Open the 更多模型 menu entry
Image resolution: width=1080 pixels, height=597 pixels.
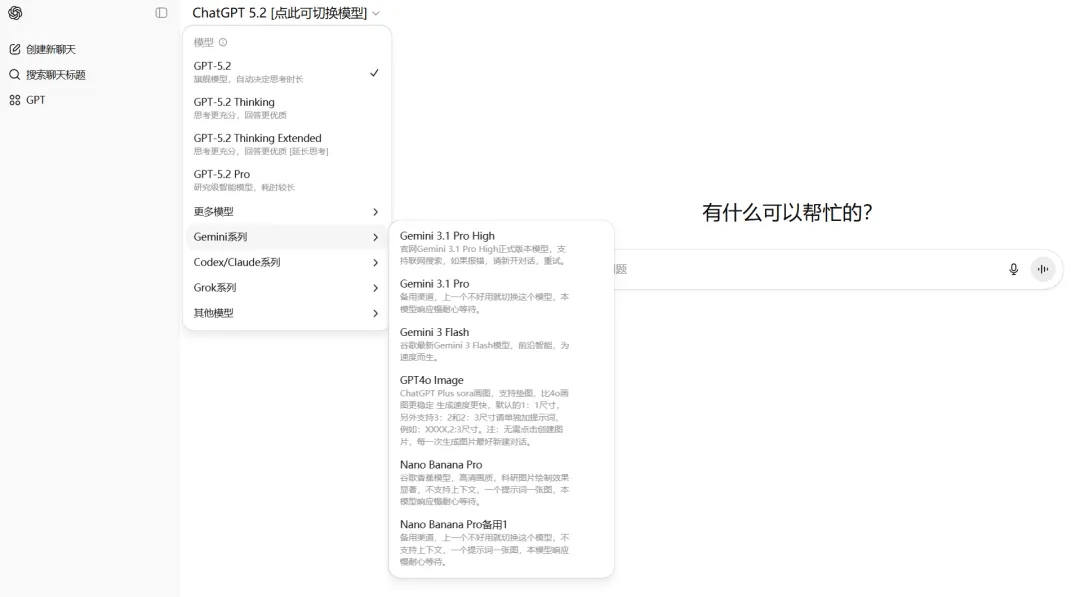287,211
